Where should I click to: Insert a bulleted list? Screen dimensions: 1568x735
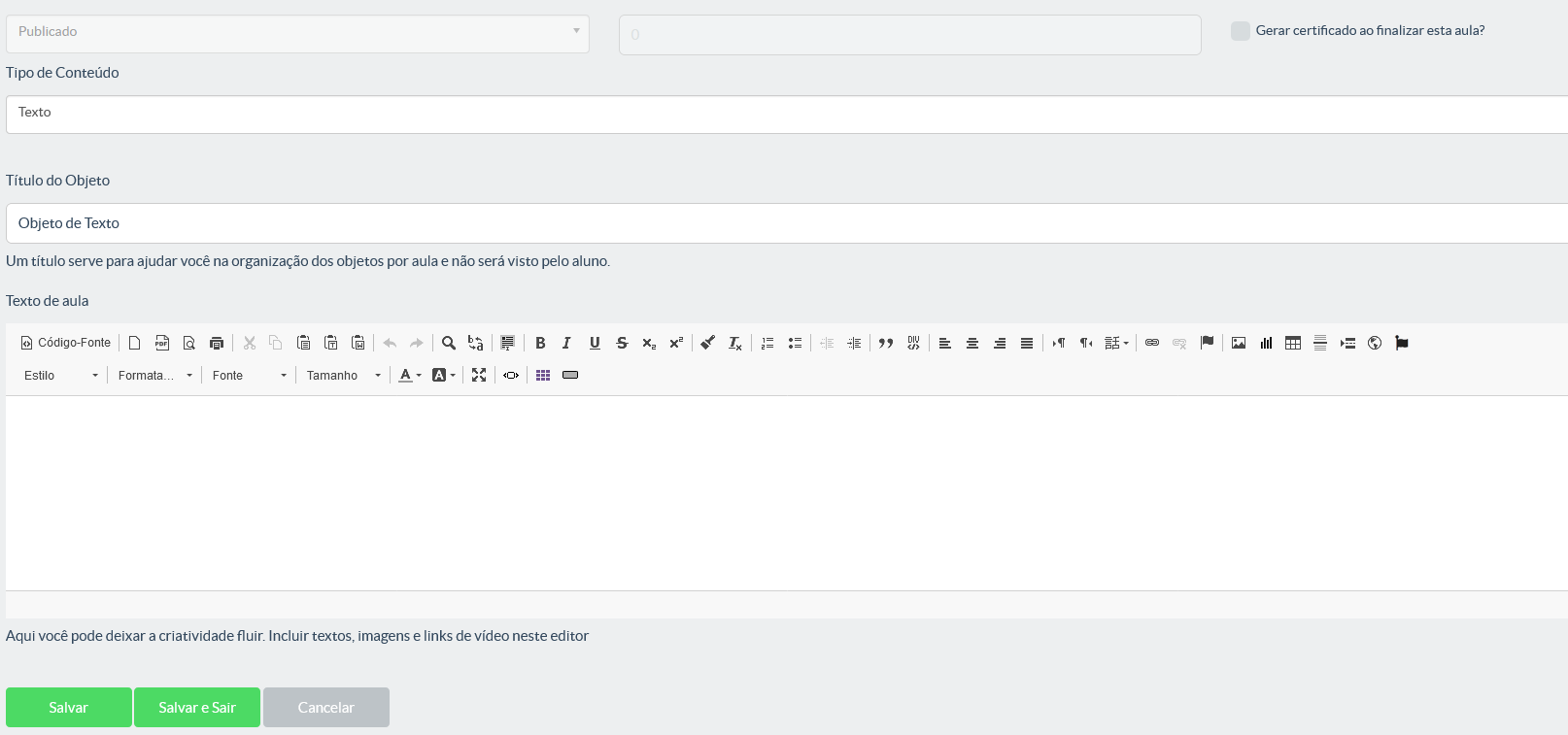pyautogui.click(x=795, y=343)
